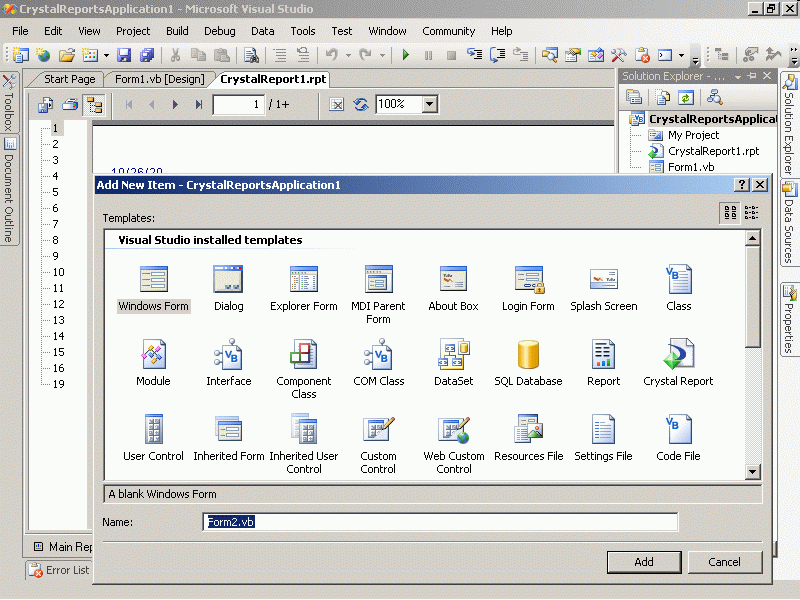Open Solution Explorer window position dropdown
The height and width of the screenshot is (600, 800).
pyautogui.click(x=738, y=77)
